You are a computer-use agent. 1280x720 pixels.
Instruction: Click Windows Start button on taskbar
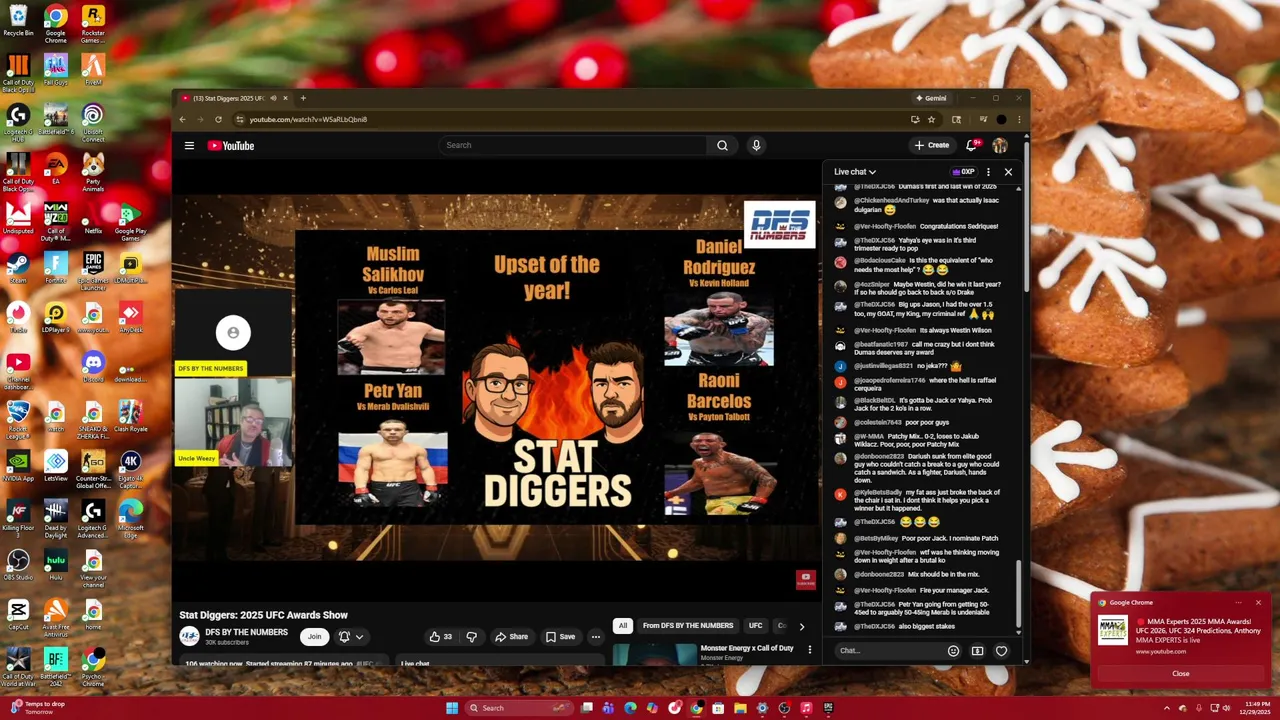click(x=452, y=708)
